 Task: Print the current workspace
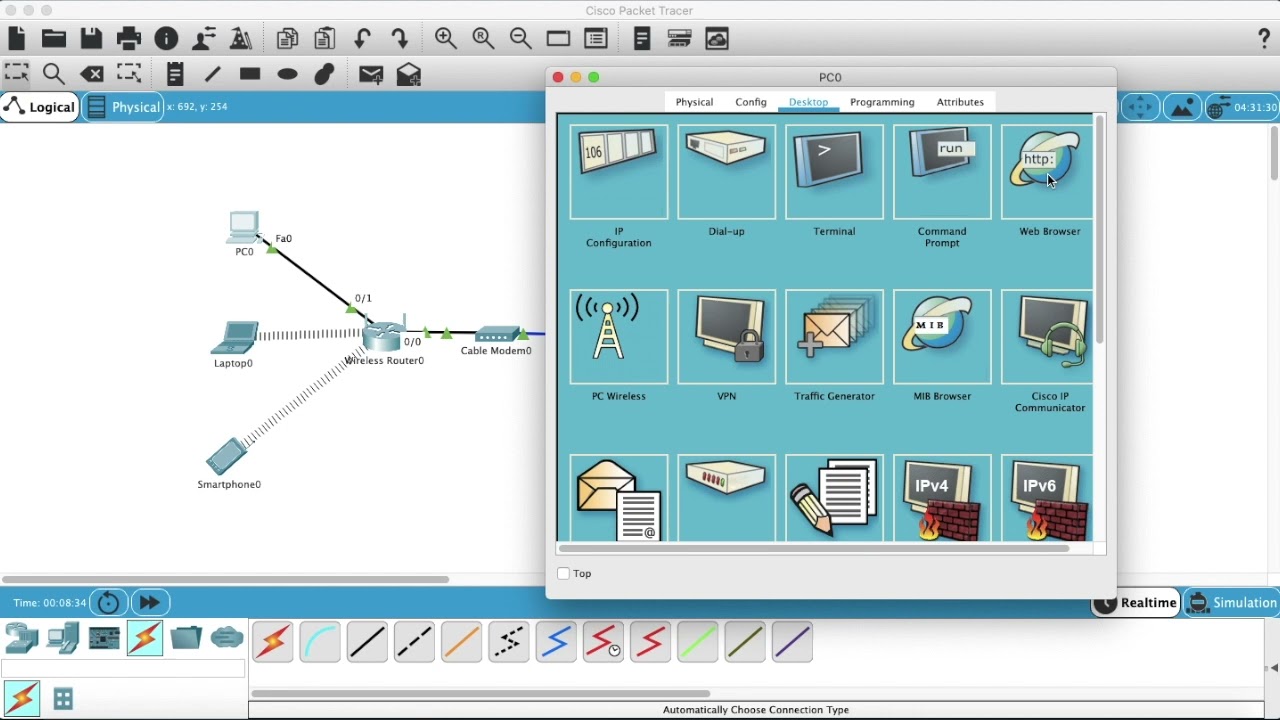click(x=129, y=39)
